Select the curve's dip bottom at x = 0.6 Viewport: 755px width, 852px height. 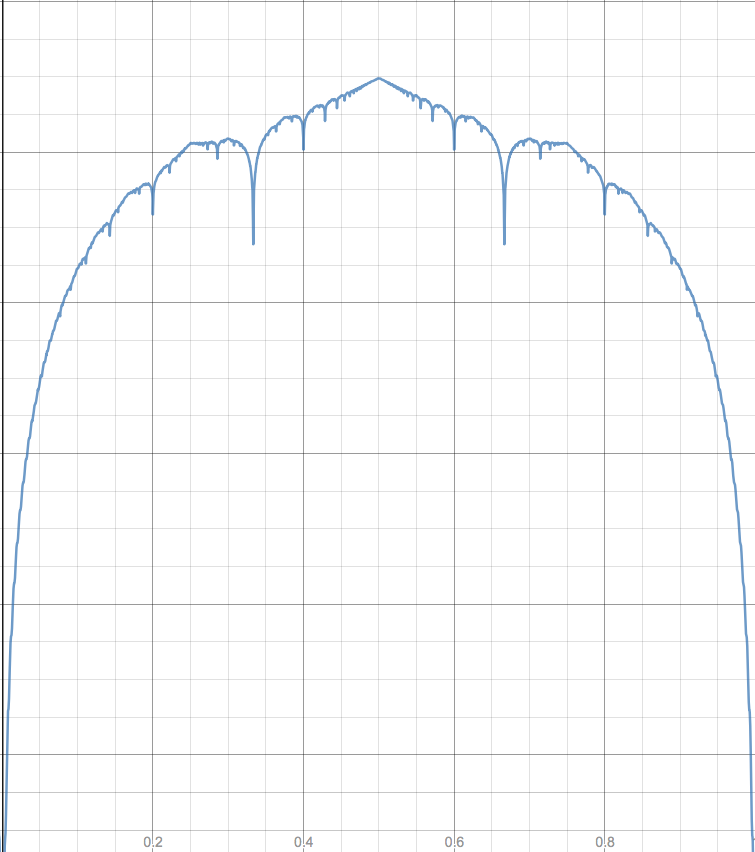(x=454, y=147)
